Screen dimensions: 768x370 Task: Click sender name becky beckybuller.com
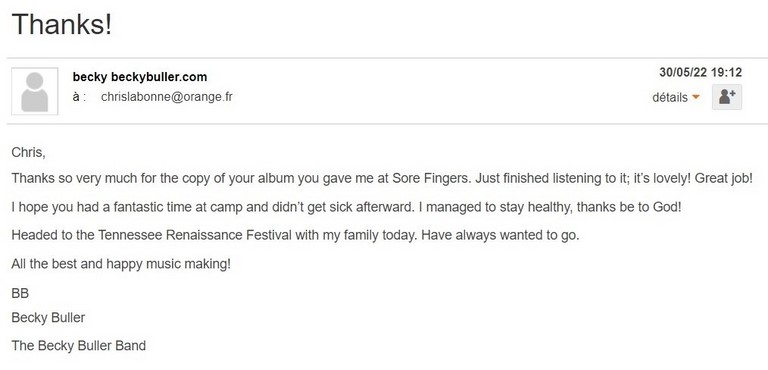140,77
